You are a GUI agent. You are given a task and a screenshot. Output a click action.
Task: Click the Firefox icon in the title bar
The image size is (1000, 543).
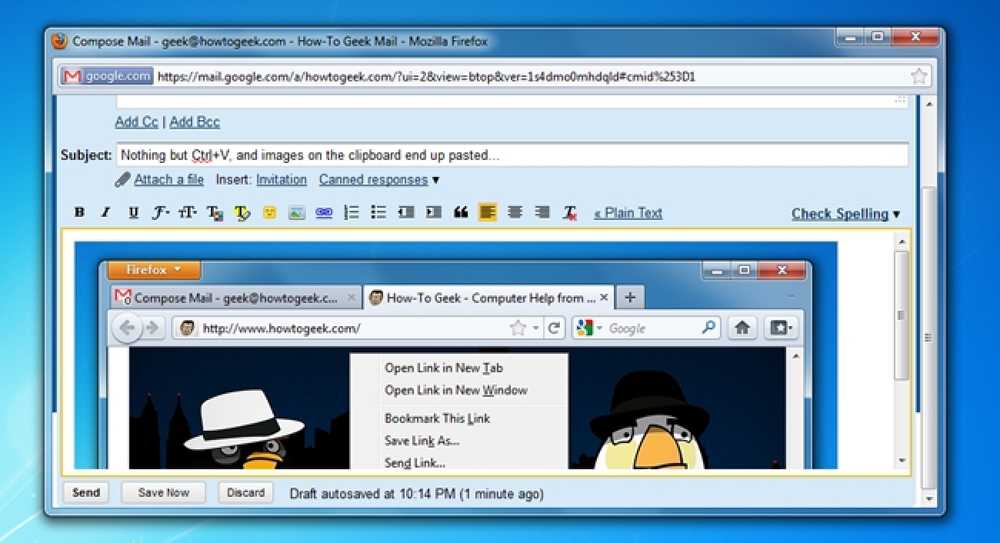pyautogui.click(x=59, y=41)
